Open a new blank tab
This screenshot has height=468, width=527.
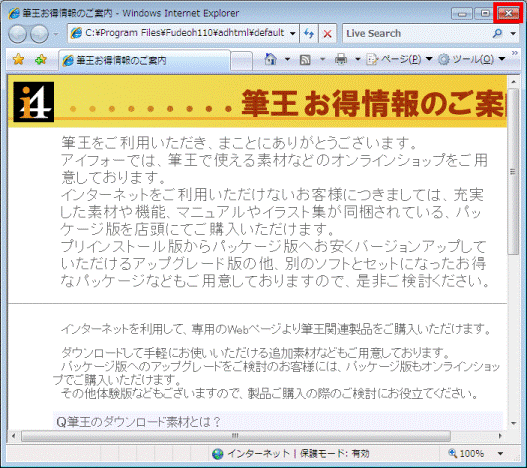(241, 61)
